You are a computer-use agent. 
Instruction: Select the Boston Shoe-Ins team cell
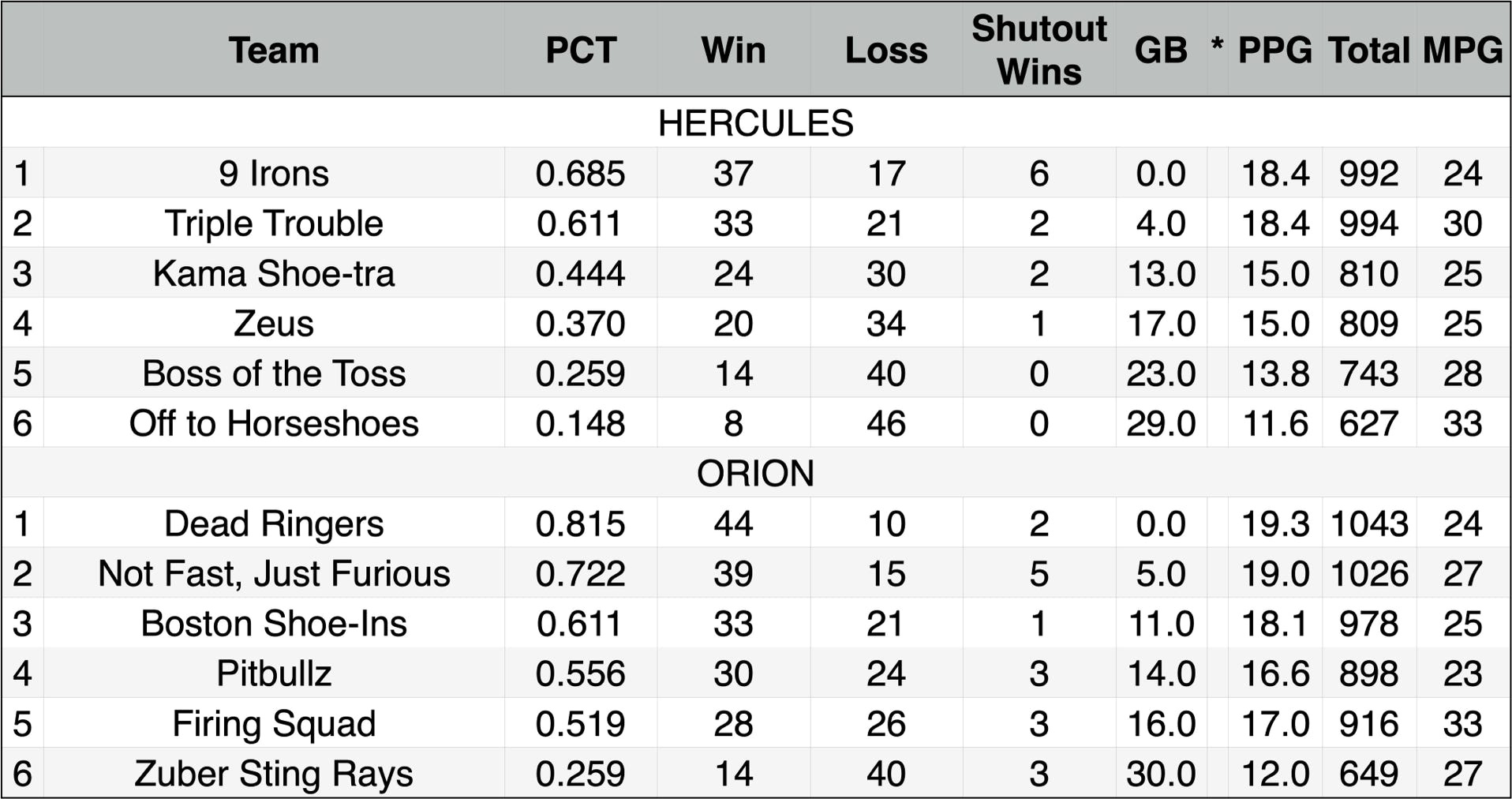point(274,624)
